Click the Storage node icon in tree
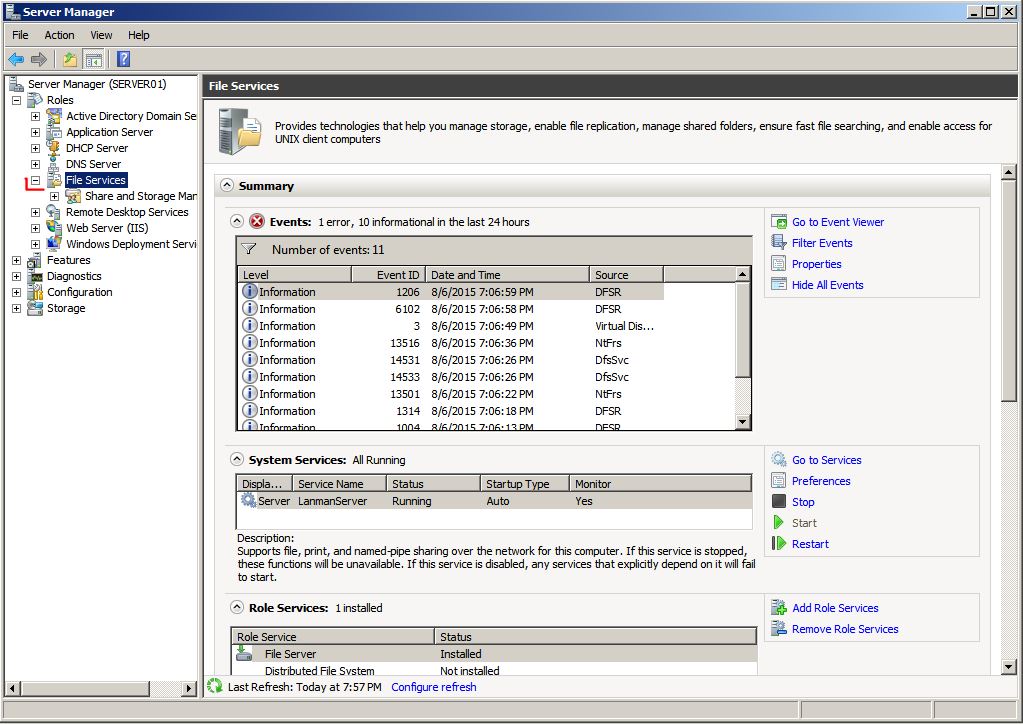Screen dimensions: 1023x725 coord(35,308)
